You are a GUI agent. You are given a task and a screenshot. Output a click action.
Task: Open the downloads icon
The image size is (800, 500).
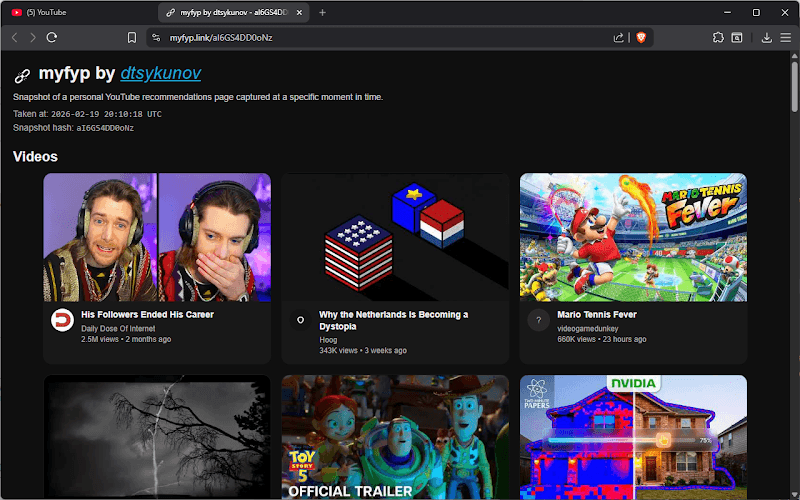766,38
